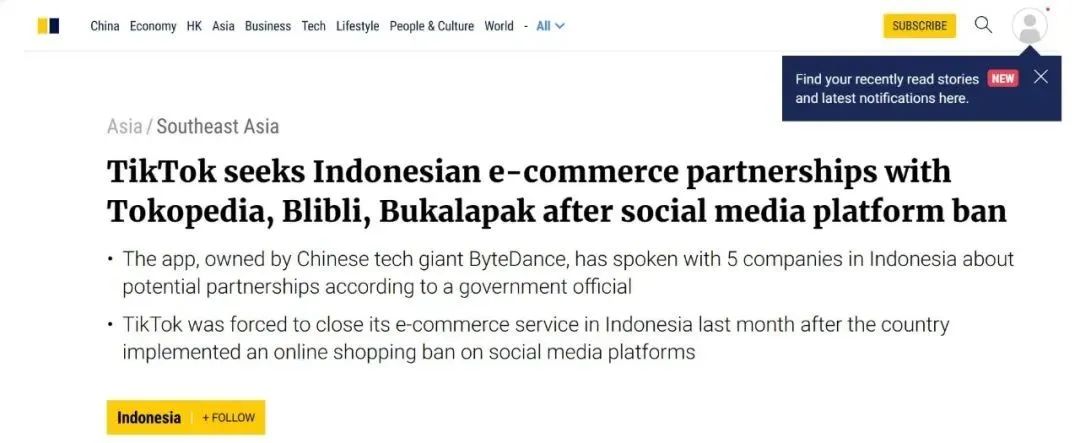This screenshot has width=1080, height=443.
Task: Go to the Economy section
Action: (x=153, y=26)
